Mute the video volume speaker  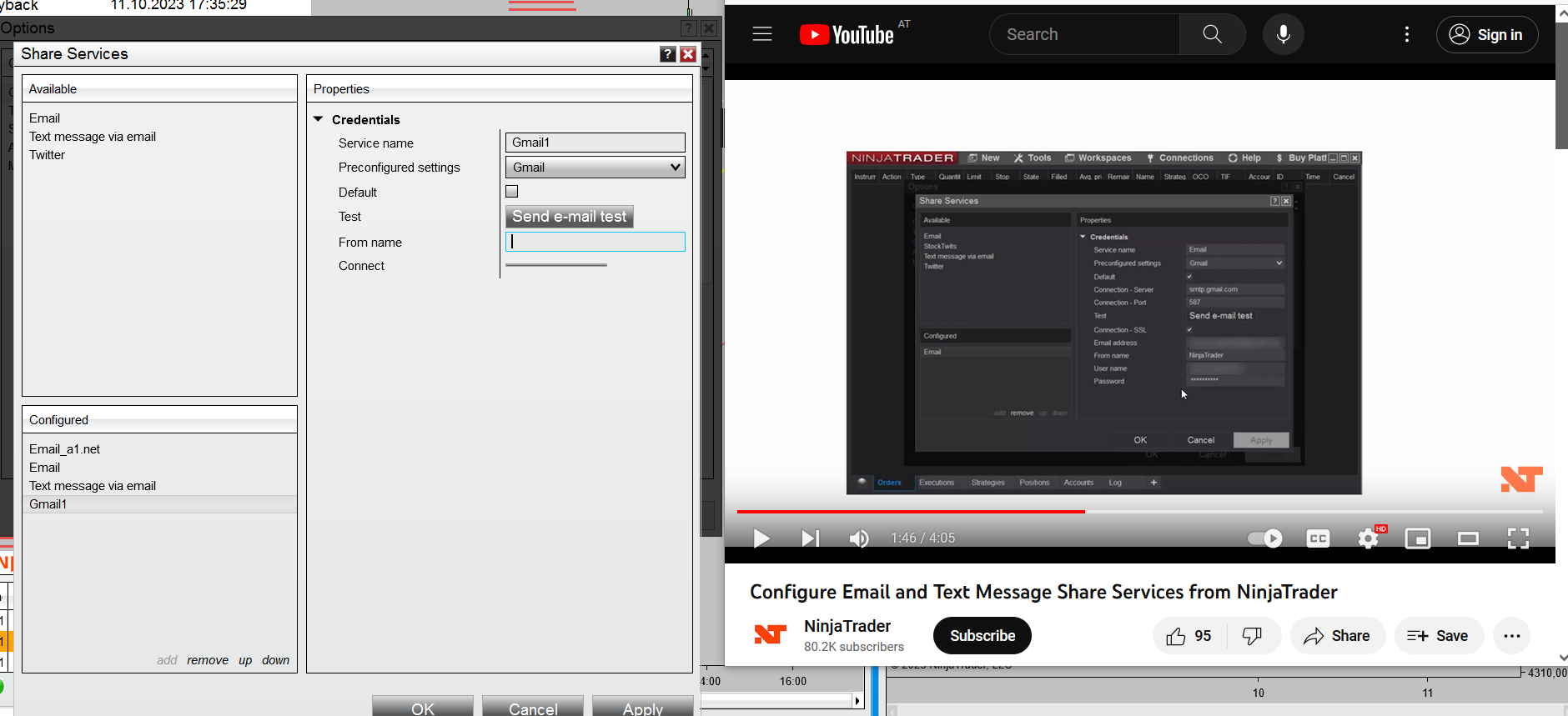[x=859, y=538]
